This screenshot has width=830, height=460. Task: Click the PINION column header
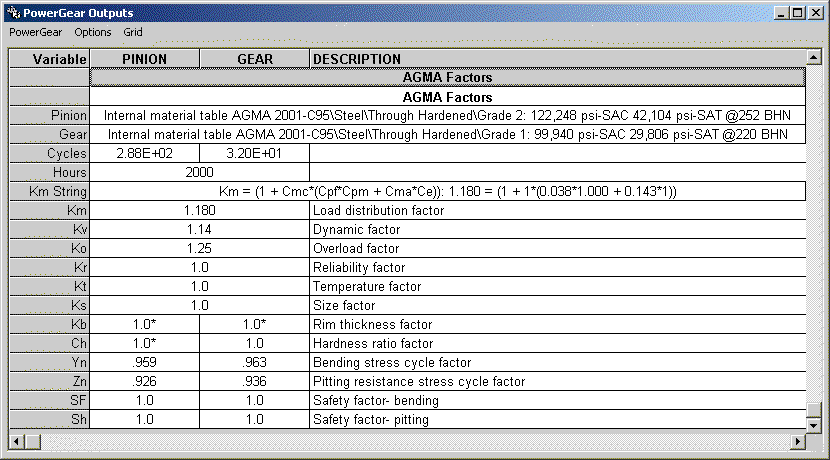pos(145,59)
